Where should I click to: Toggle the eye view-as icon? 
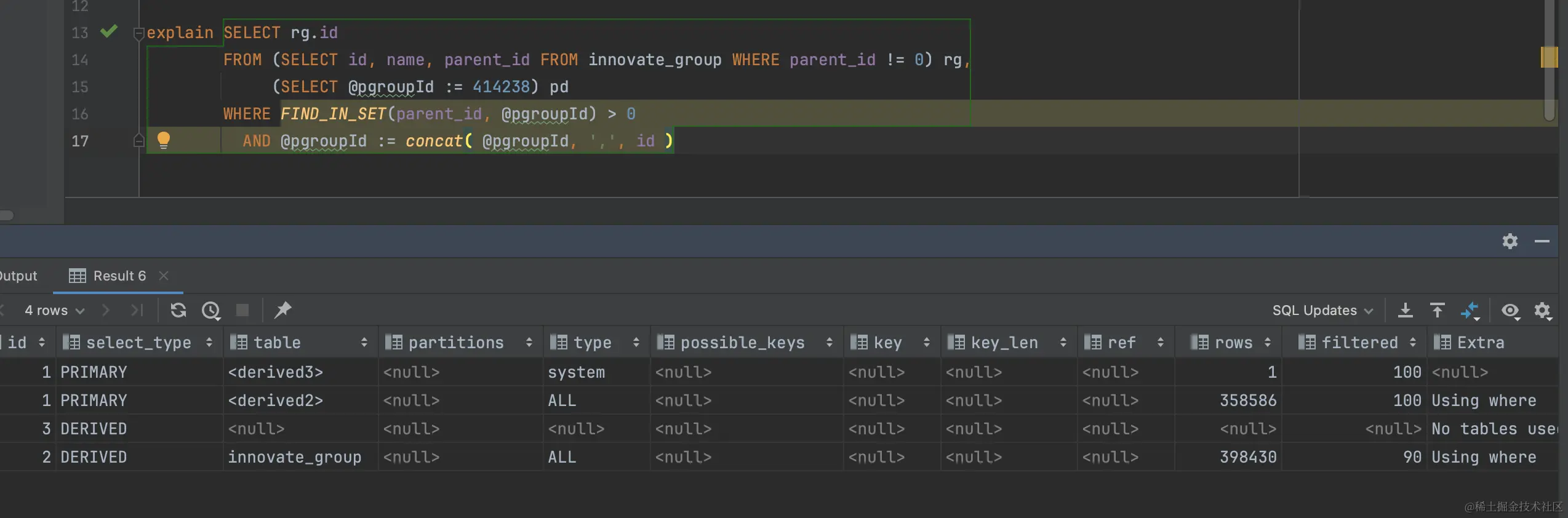1510,310
